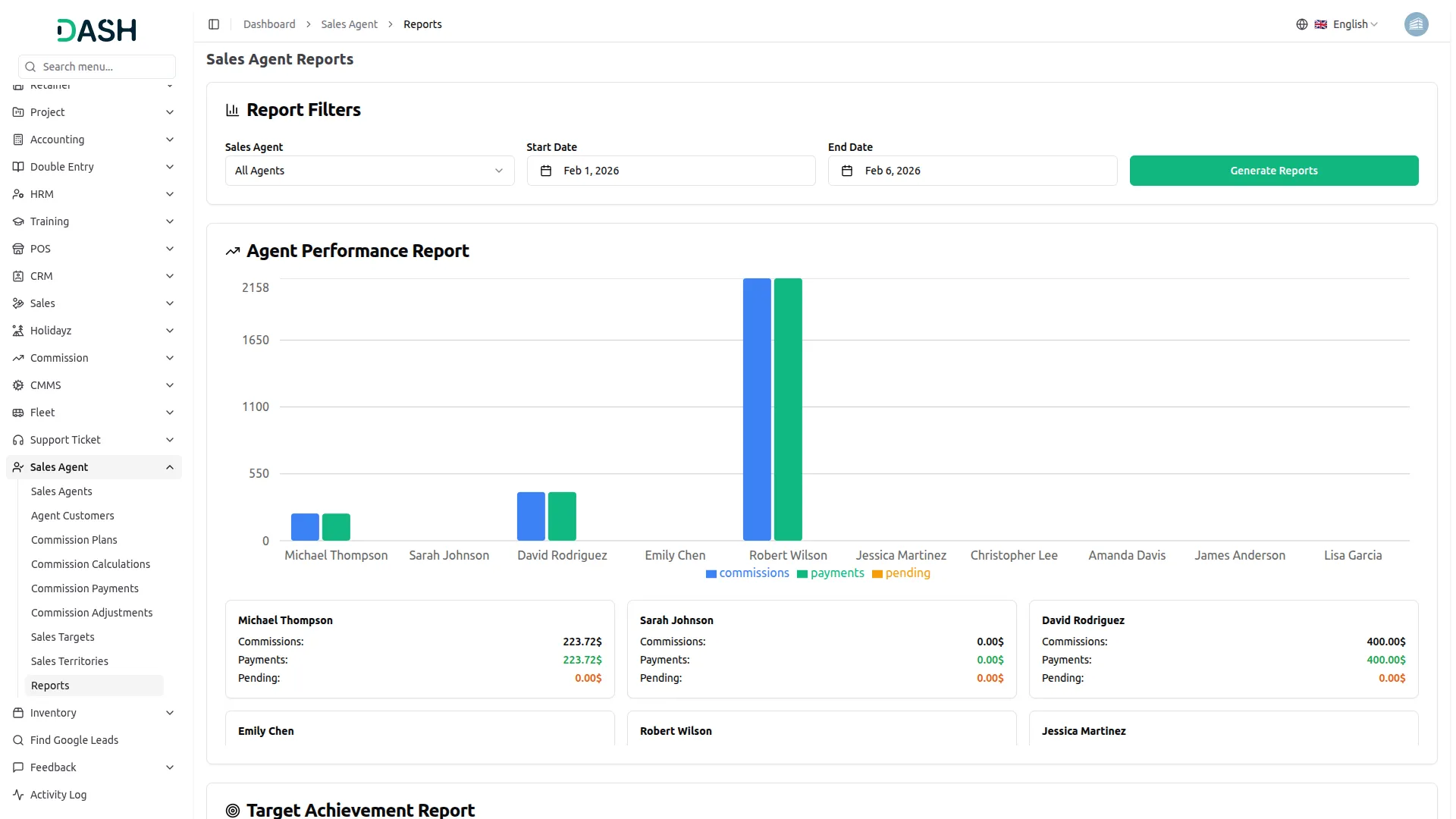Viewport: 1456px width, 819px height.
Task: Click the Fleet vehicle icon
Action: pos(18,413)
